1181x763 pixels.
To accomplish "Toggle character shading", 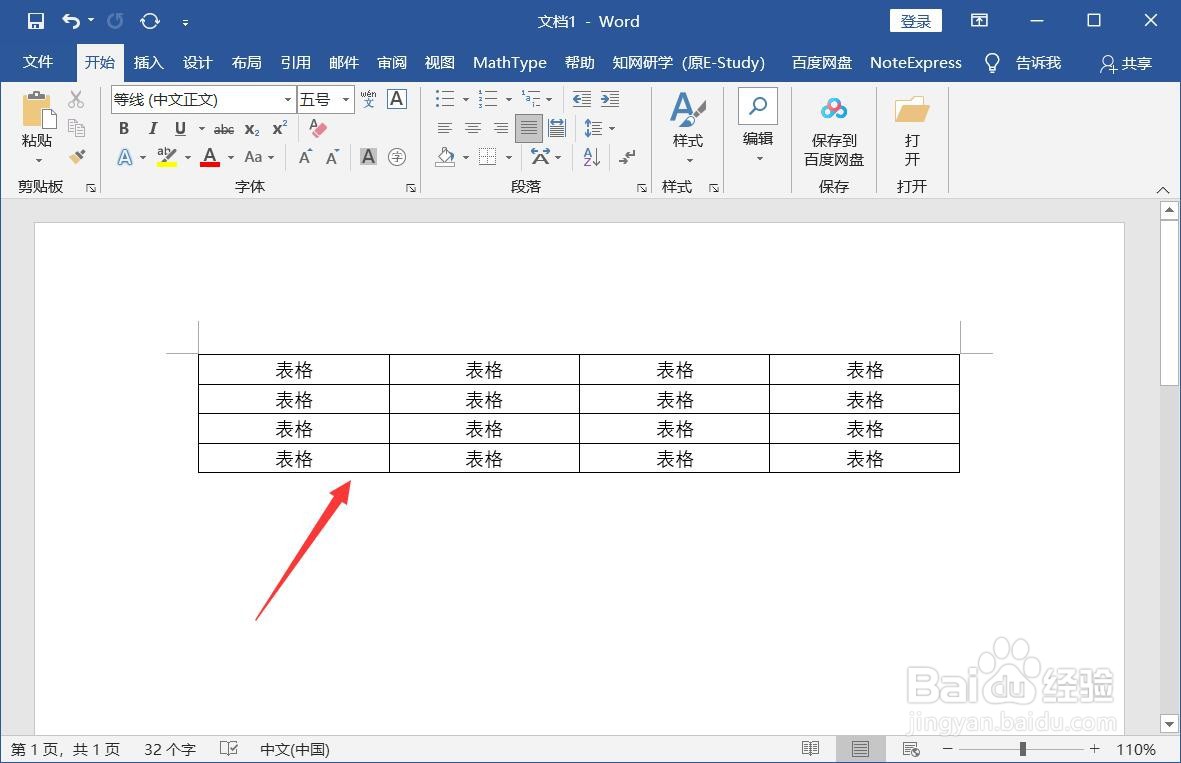I will 368,157.
